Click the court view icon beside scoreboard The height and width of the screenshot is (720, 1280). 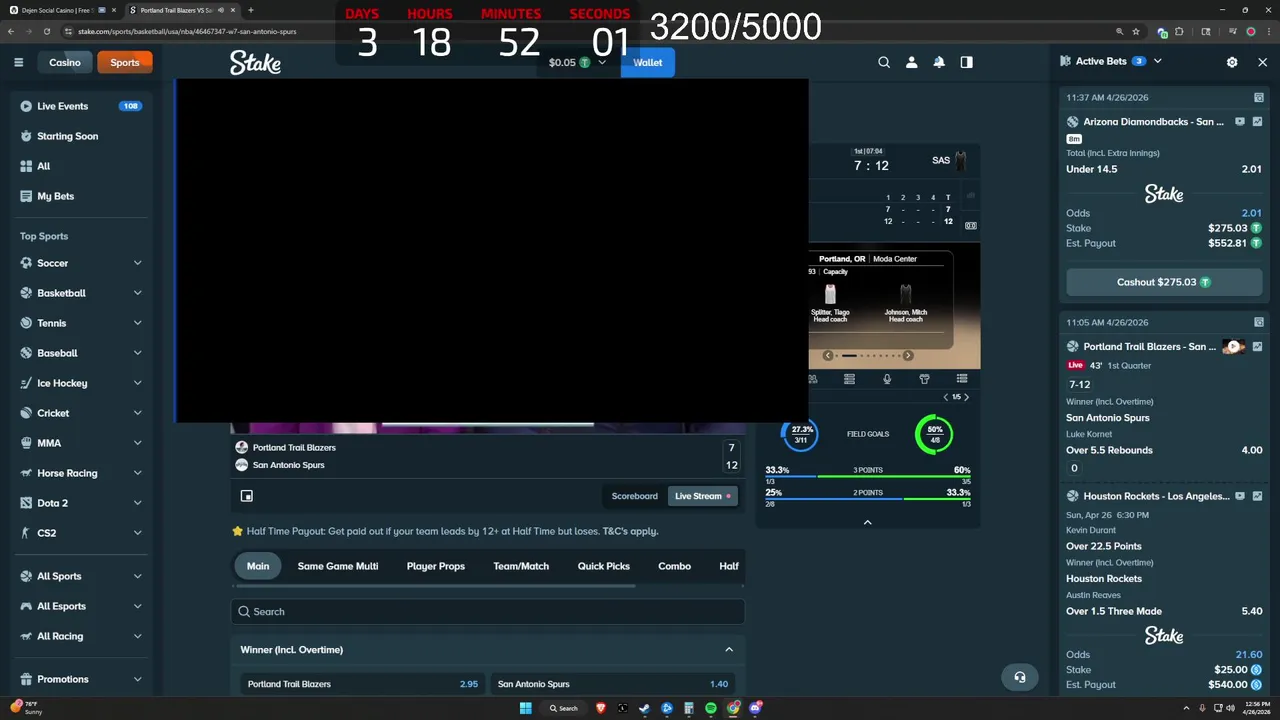coord(970,226)
